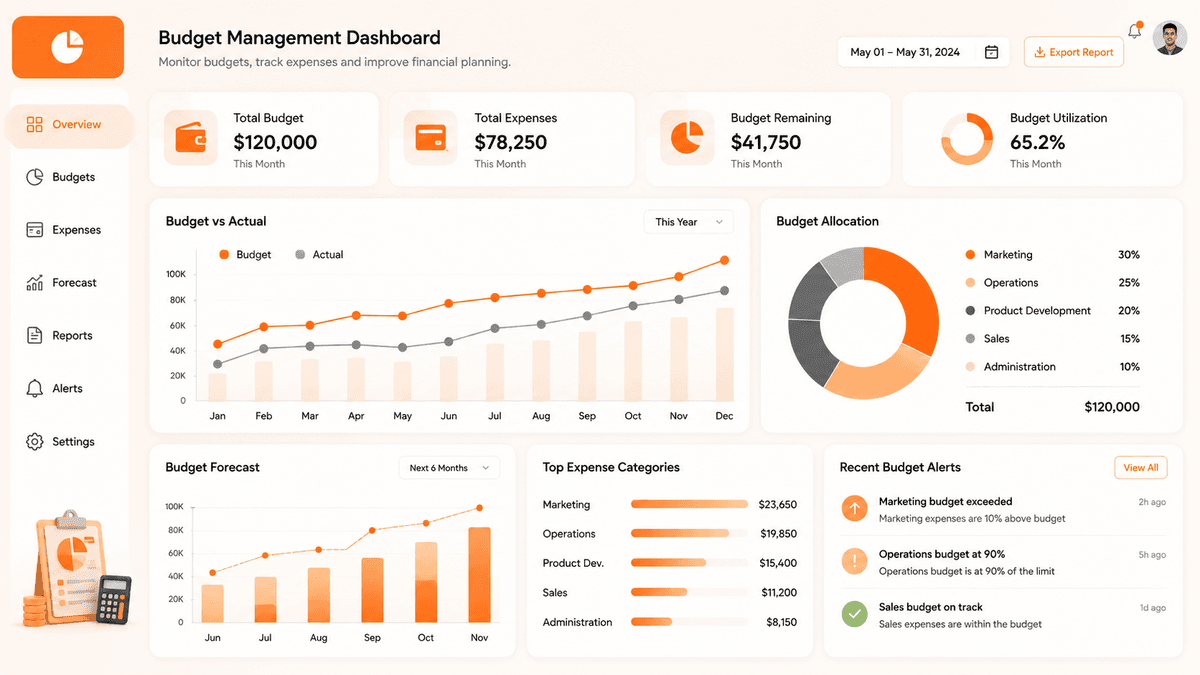The height and width of the screenshot is (675, 1200).
Task: Open the Reports menu item
Action: pos(68,336)
